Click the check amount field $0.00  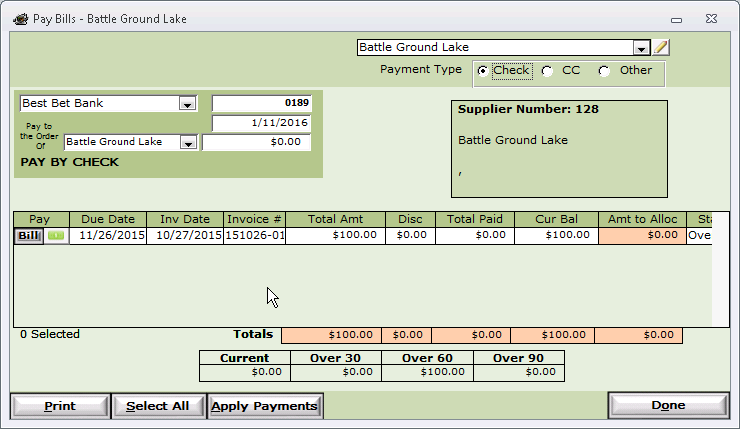[x=256, y=142]
